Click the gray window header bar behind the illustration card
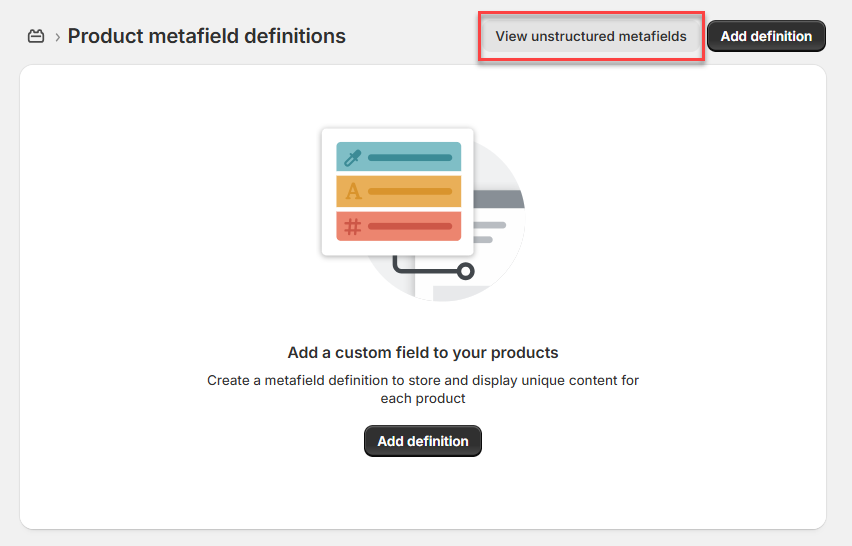This screenshot has width=852, height=546. click(498, 200)
